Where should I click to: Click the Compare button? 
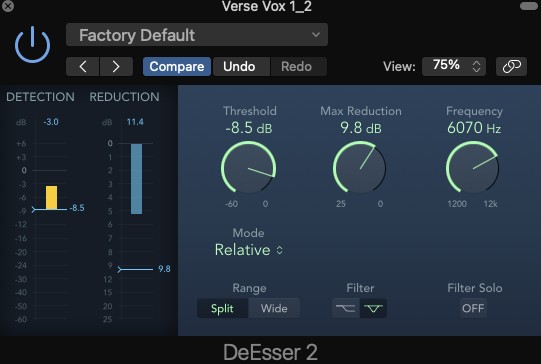pyautogui.click(x=177, y=67)
